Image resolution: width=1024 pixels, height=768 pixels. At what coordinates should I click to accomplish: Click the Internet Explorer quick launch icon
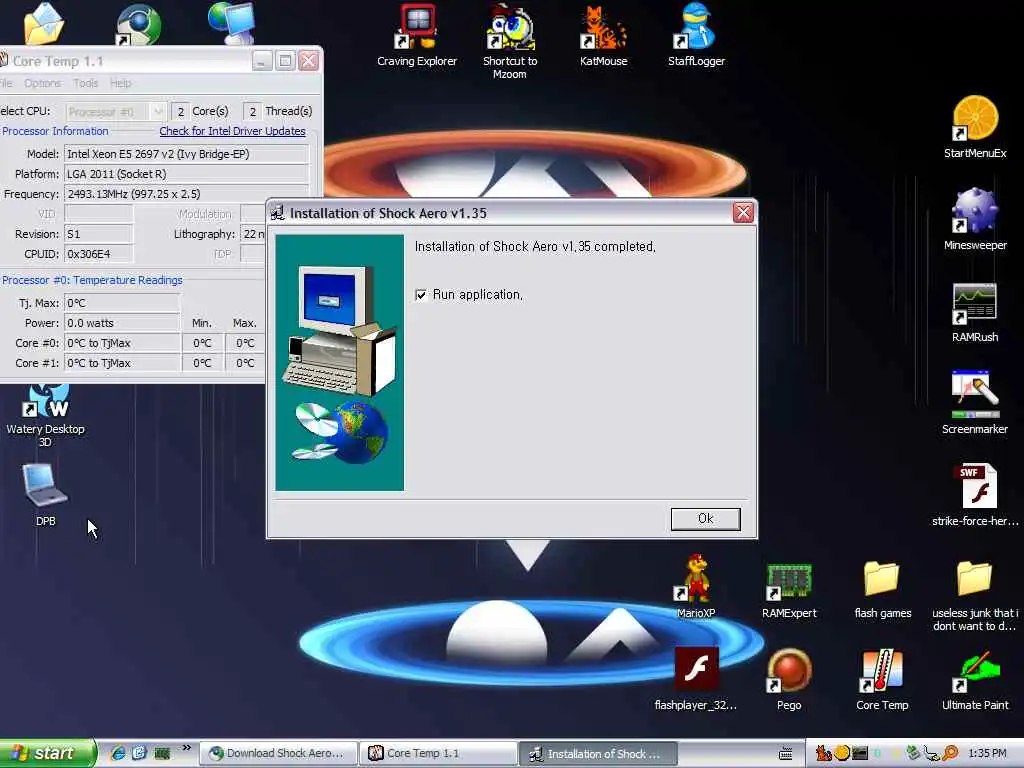click(118, 753)
